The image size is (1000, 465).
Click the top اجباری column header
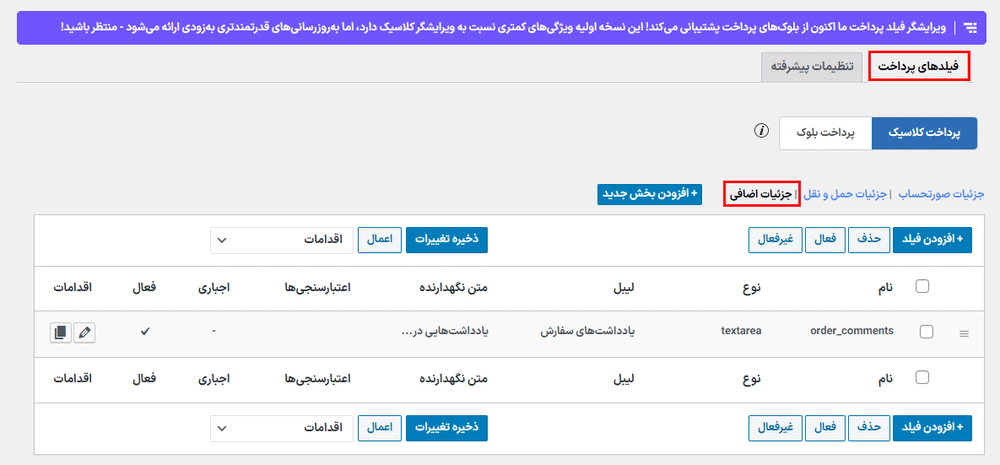coord(212,287)
